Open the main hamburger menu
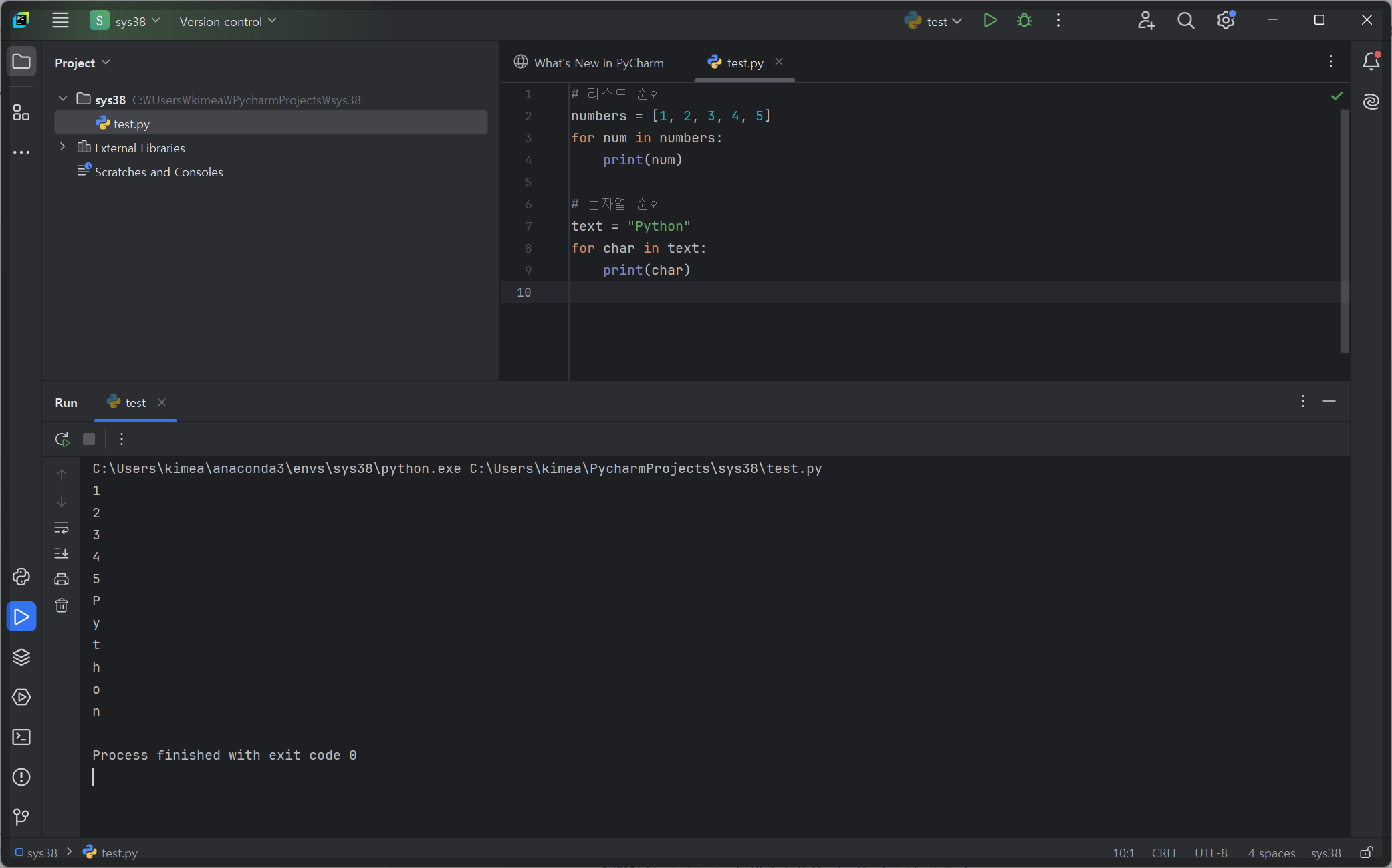The width and height of the screenshot is (1392, 868). (x=60, y=21)
